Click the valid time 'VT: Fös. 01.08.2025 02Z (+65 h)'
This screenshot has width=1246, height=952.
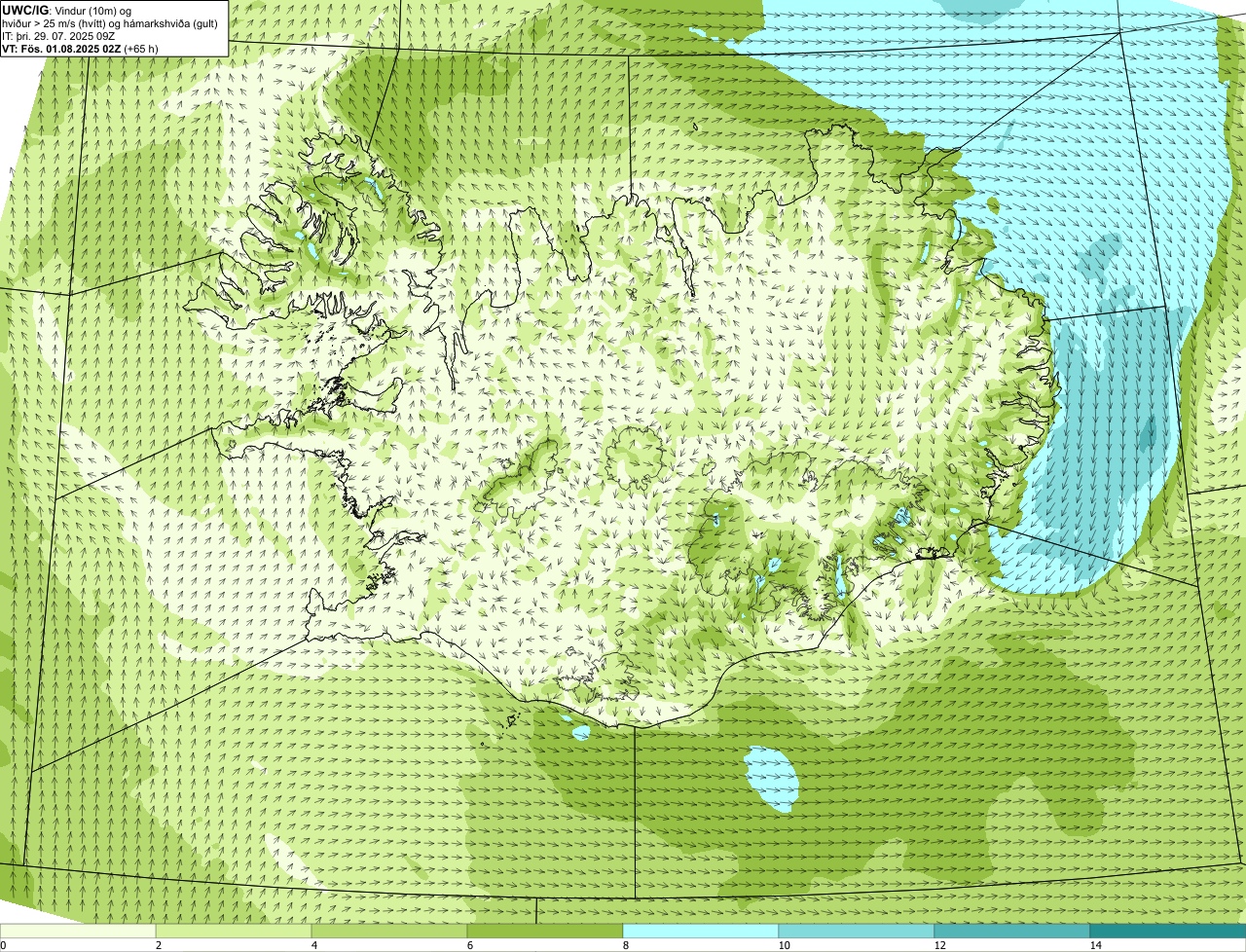coord(80,49)
